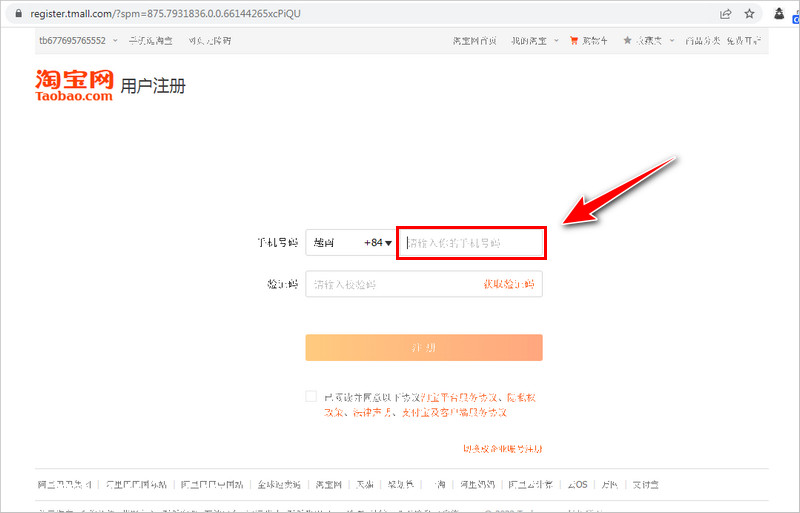
Task: Click the Taobao logo
Action: point(74,85)
